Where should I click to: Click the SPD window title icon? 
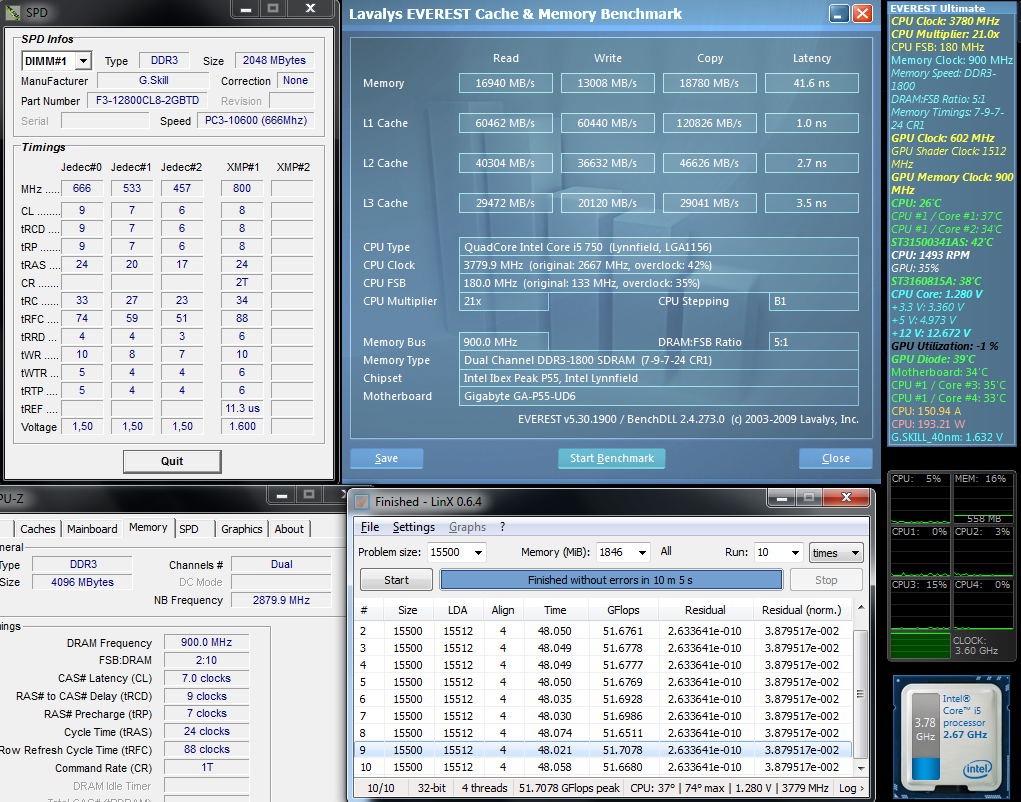pyautogui.click(x=13, y=12)
